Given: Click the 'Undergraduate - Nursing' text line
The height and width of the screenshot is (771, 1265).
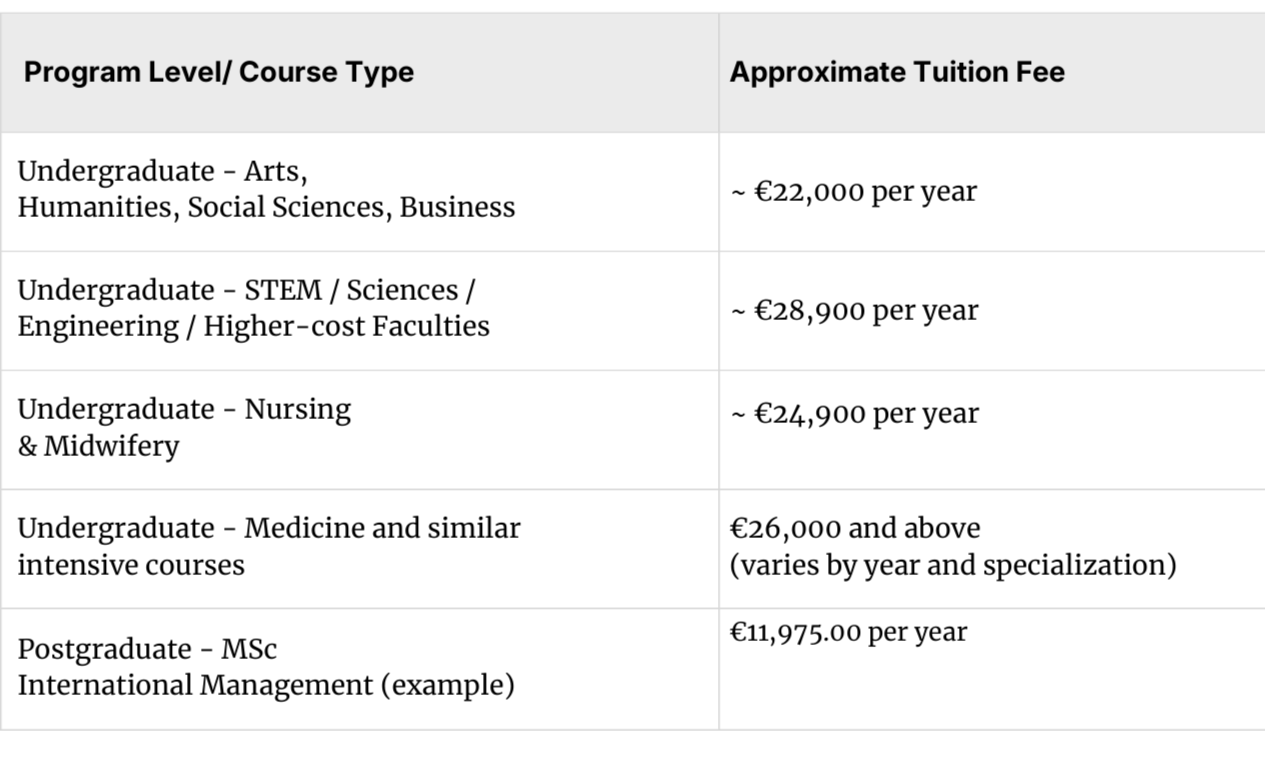Looking at the screenshot, I should pos(184,409).
